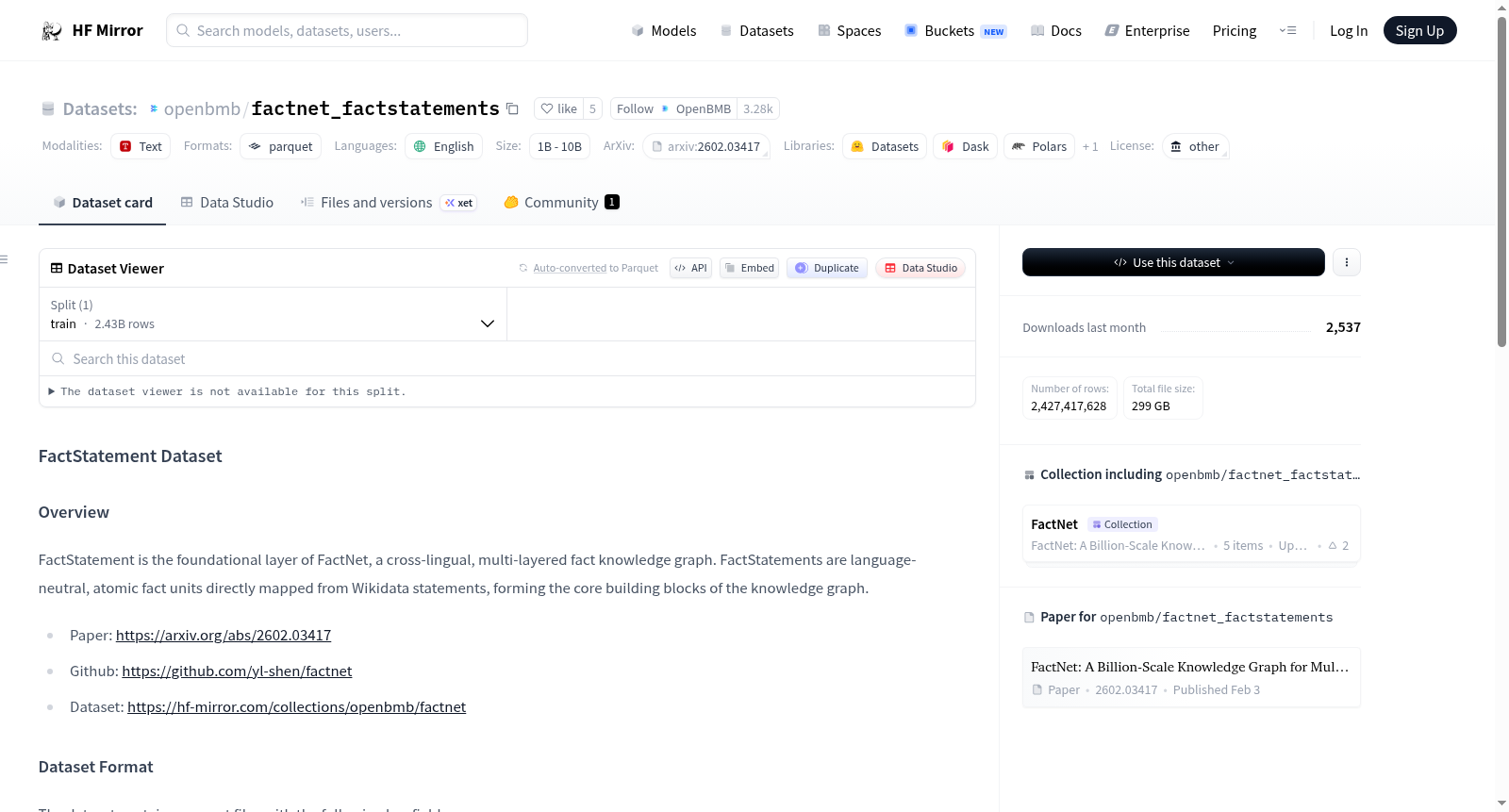Open the Dataset card tab
1509x812 pixels.
102,202
